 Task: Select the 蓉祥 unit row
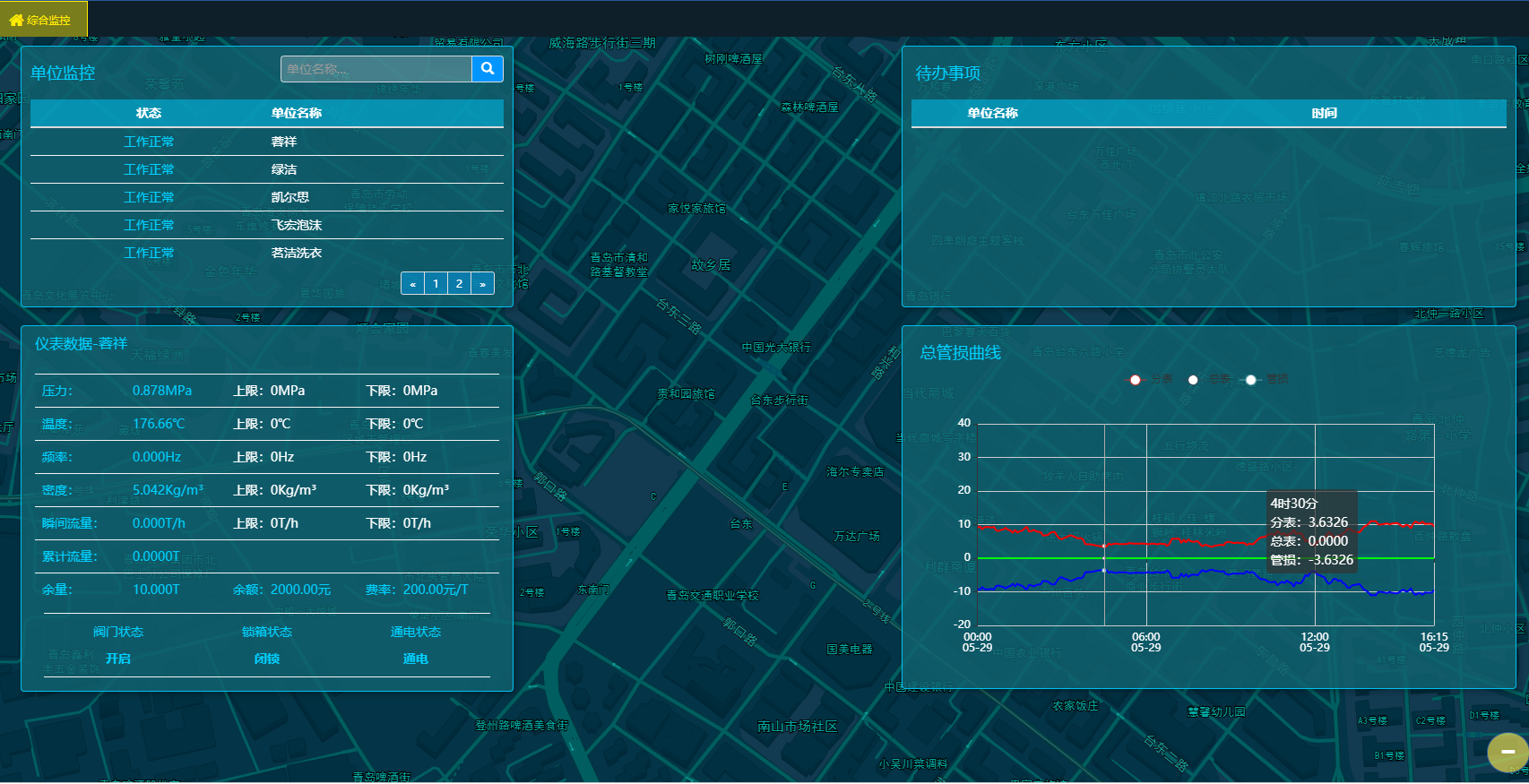coord(284,142)
